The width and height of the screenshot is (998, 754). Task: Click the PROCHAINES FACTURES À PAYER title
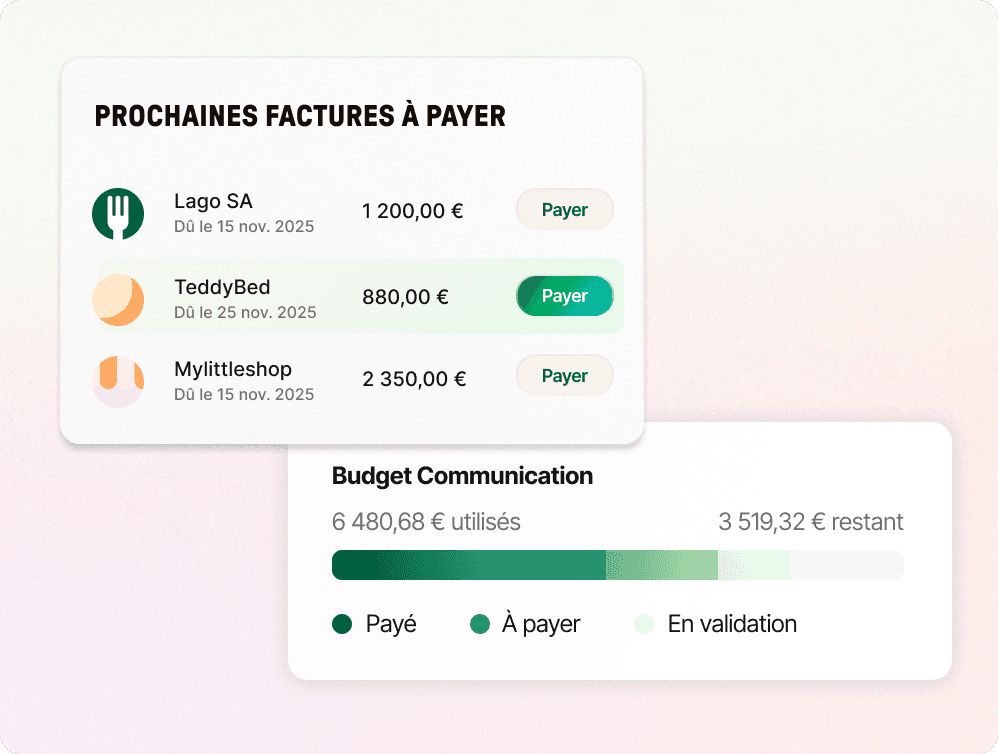click(x=300, y=116)
